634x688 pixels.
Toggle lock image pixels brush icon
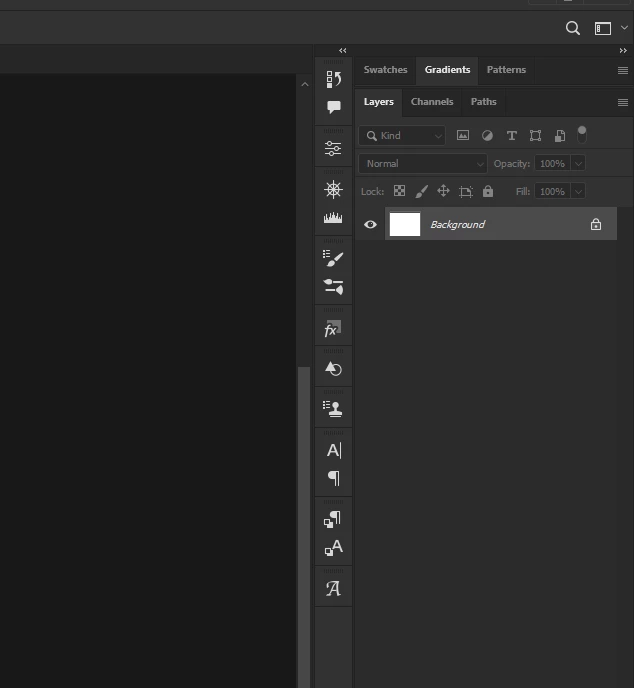422,191
